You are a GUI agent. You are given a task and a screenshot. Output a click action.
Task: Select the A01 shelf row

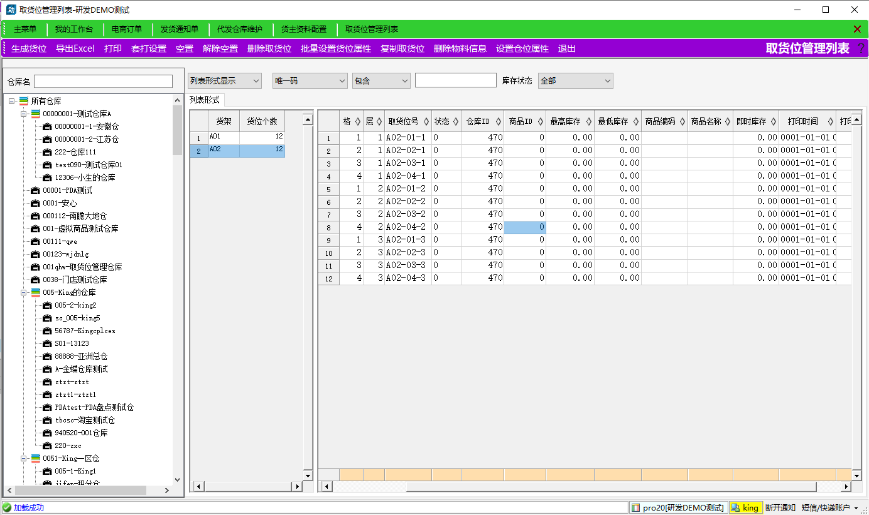[236, 136]
